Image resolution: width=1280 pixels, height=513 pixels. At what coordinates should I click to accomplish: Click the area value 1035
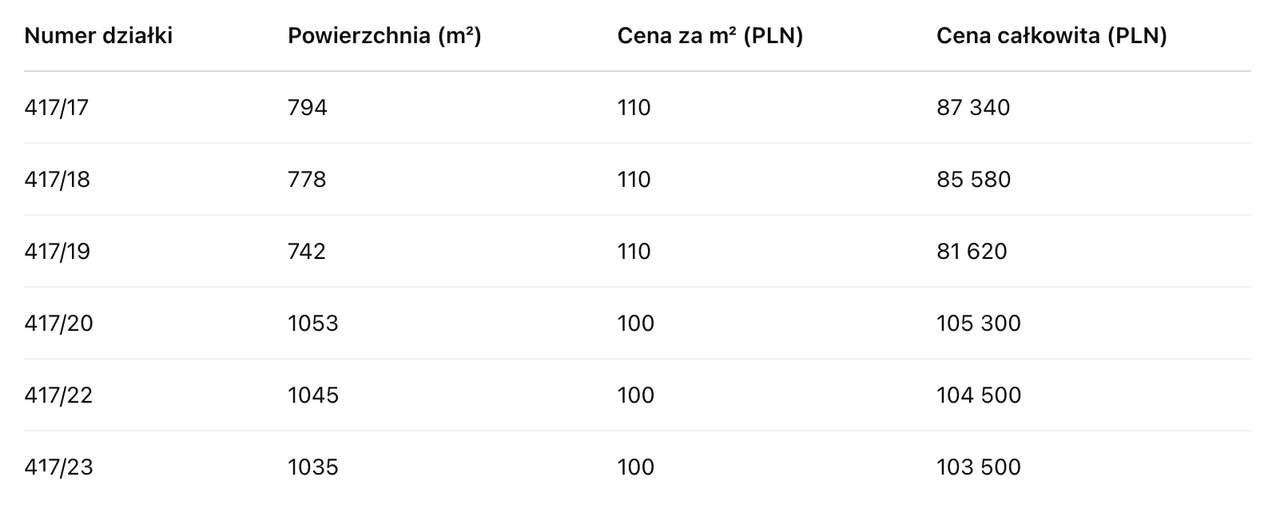pos(313,467)
